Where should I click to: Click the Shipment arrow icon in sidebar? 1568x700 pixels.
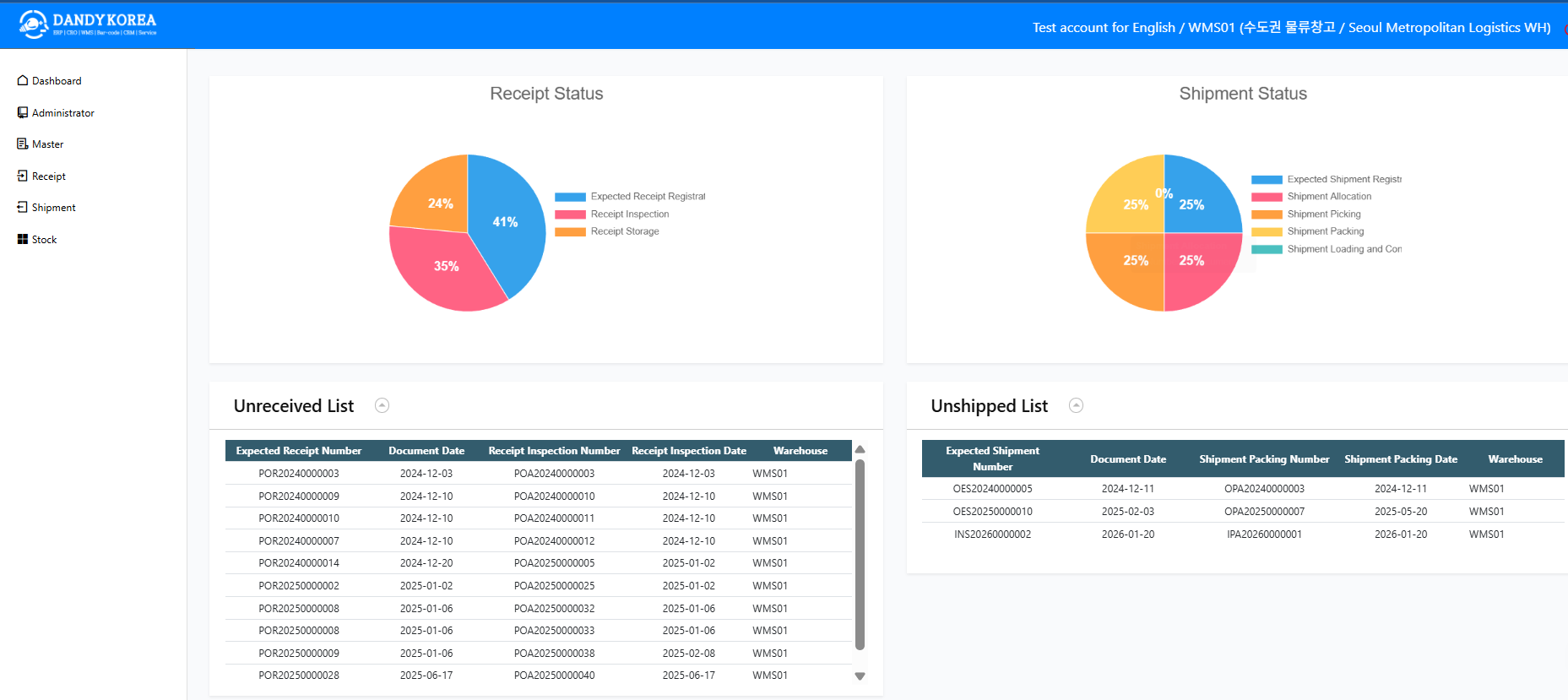23,207
